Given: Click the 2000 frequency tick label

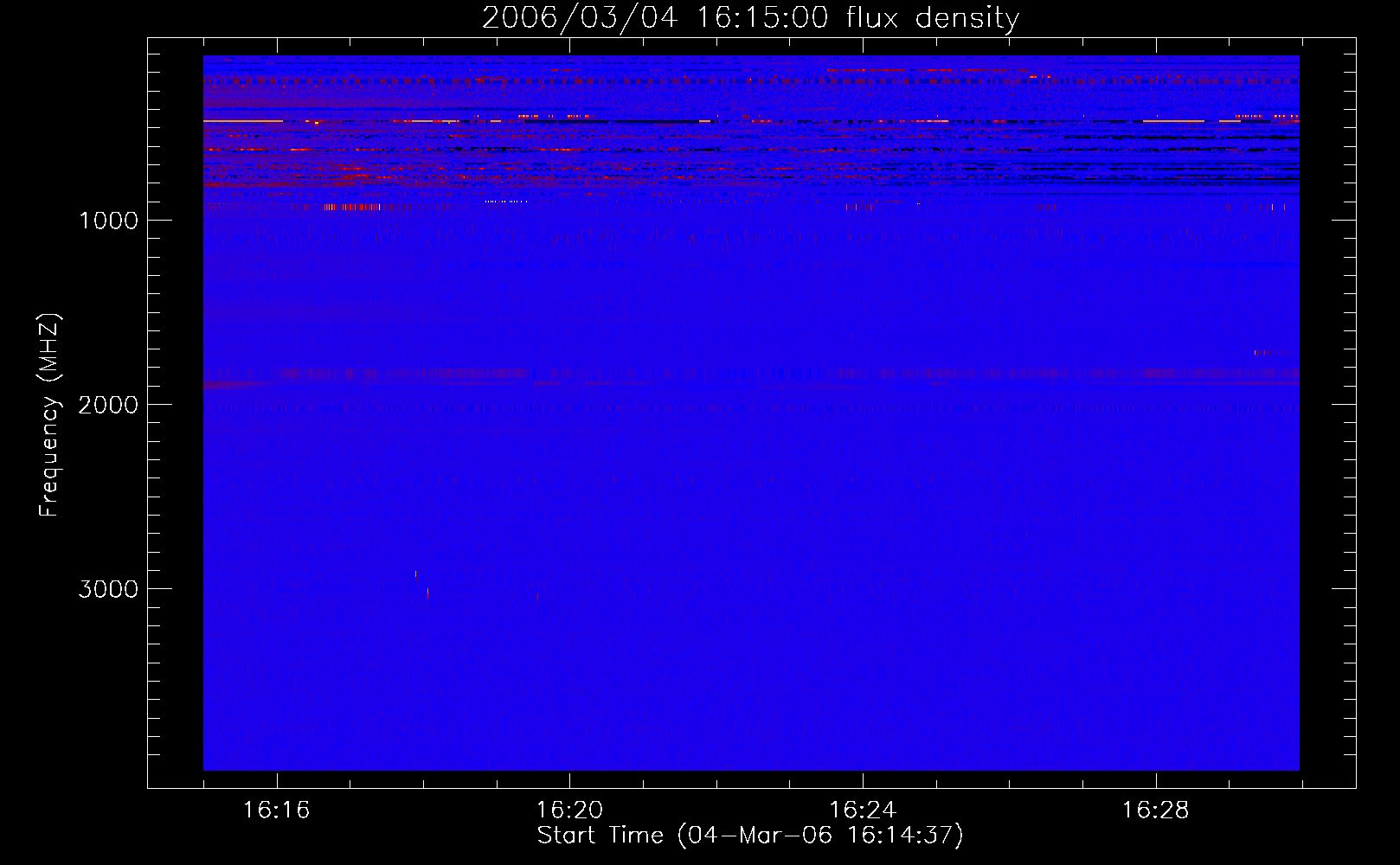Looking at the screenshot, I should 108,405.
